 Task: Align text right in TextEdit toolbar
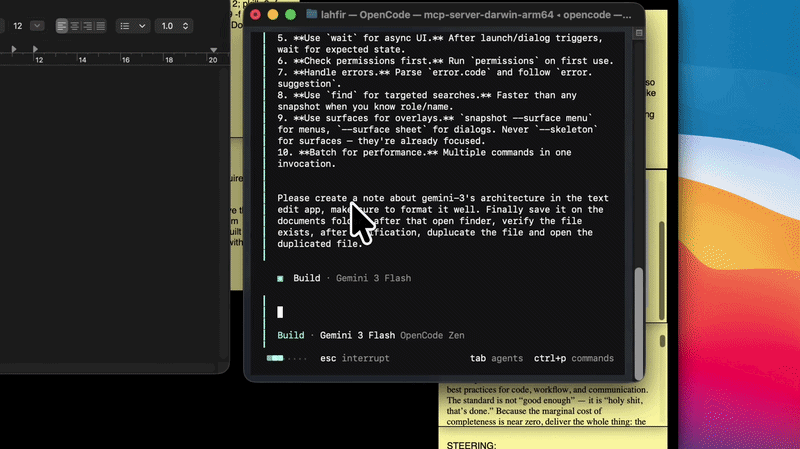click(x=88, y=26)
